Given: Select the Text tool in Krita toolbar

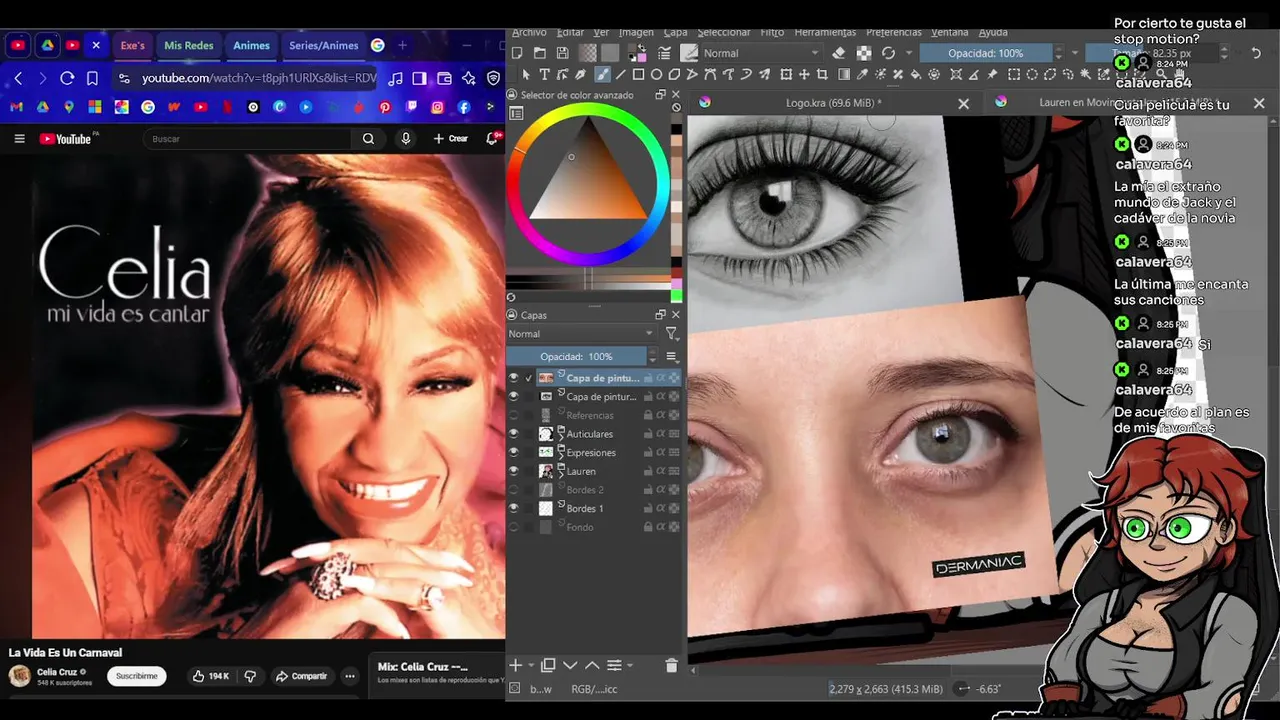Looking at the screenshot, I should pos(544,74).
